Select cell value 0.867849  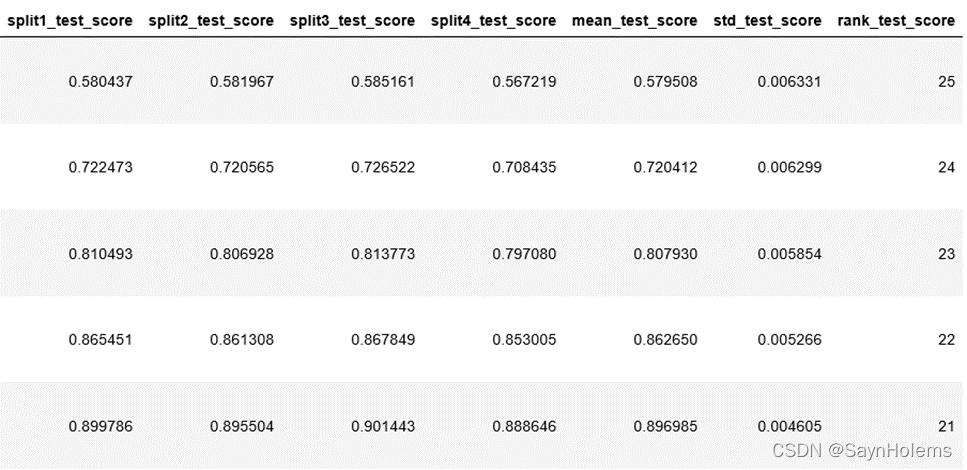click(x=383, y=340)
